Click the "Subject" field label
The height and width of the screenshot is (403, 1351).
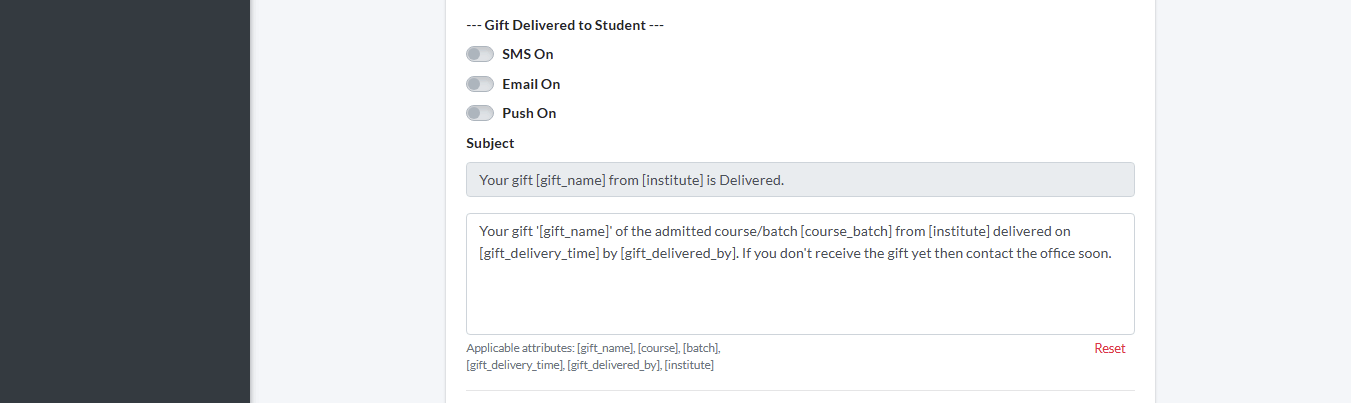(x=490, y=143)
